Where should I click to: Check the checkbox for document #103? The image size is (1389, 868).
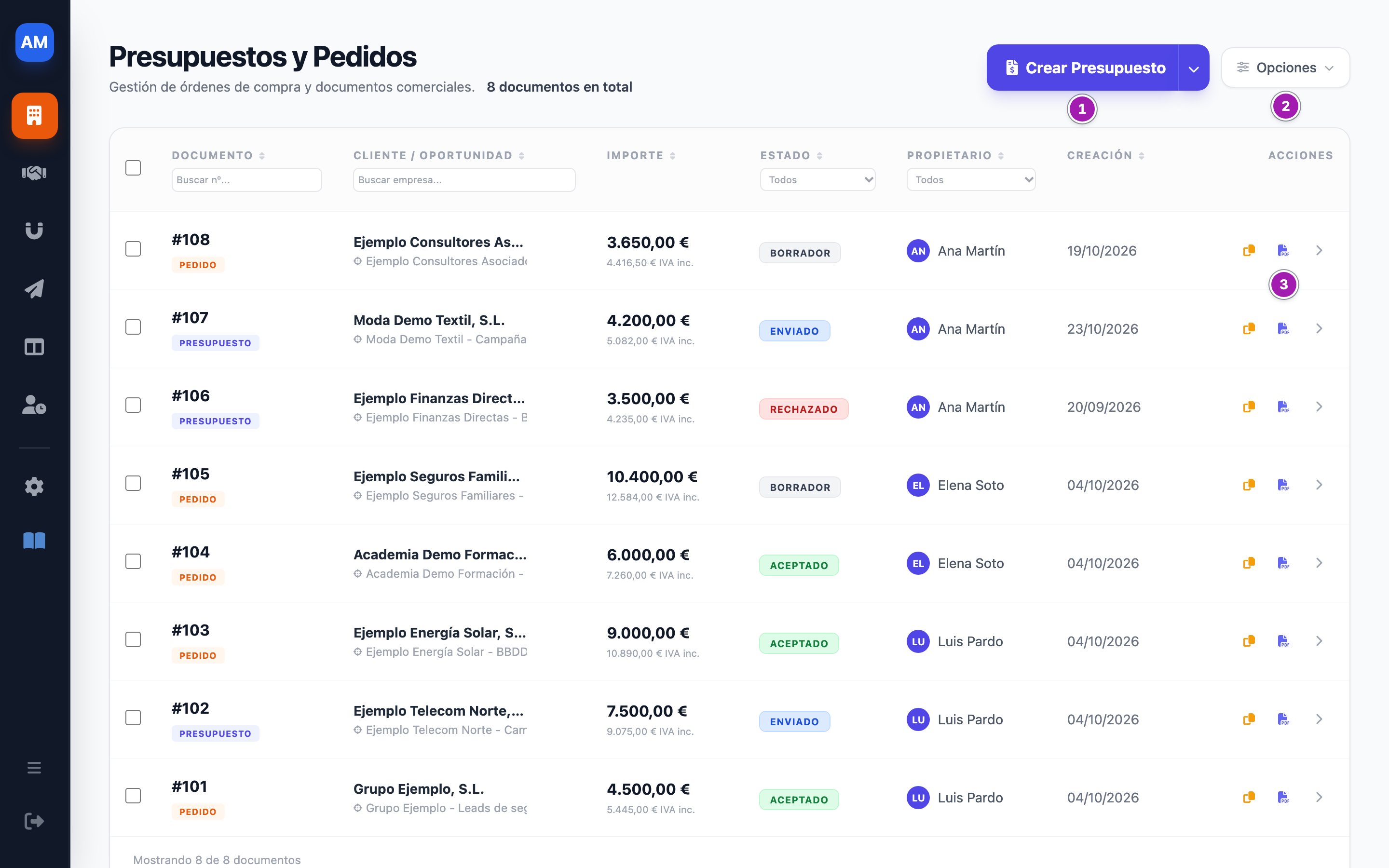133,639
